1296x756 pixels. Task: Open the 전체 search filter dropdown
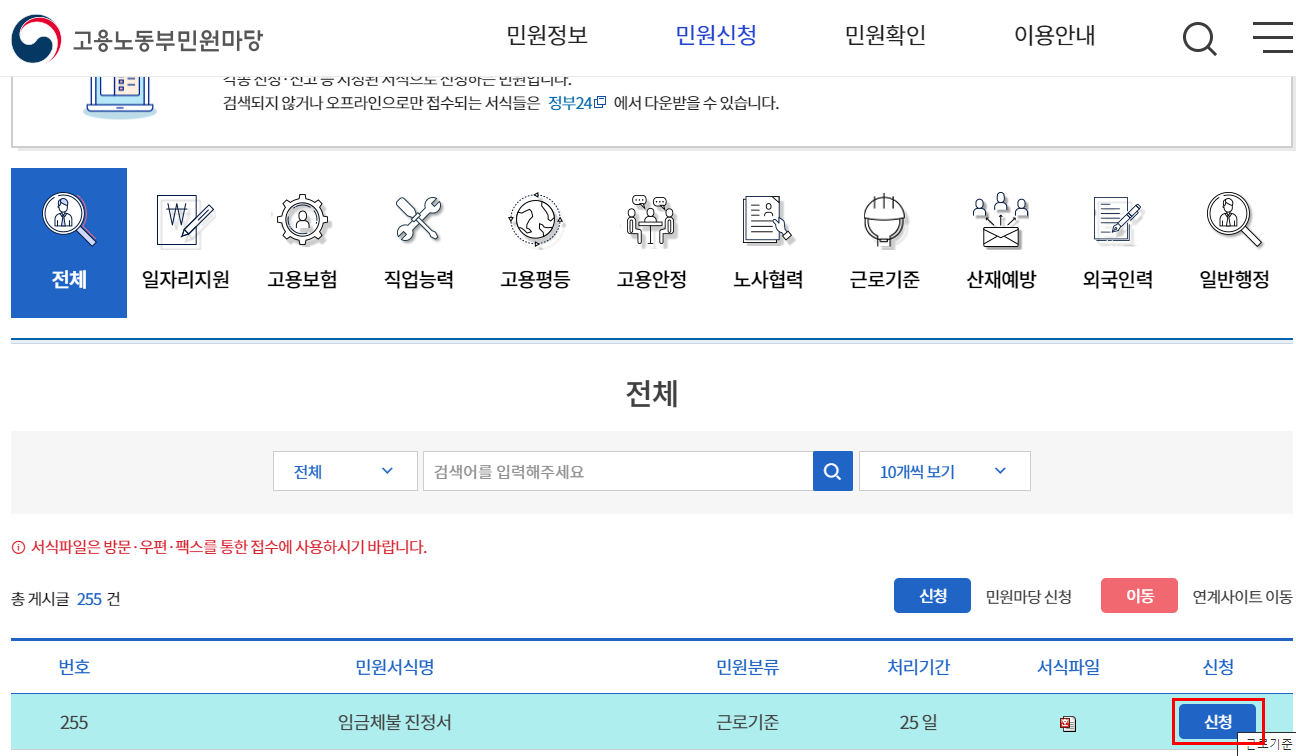(345, 470)
